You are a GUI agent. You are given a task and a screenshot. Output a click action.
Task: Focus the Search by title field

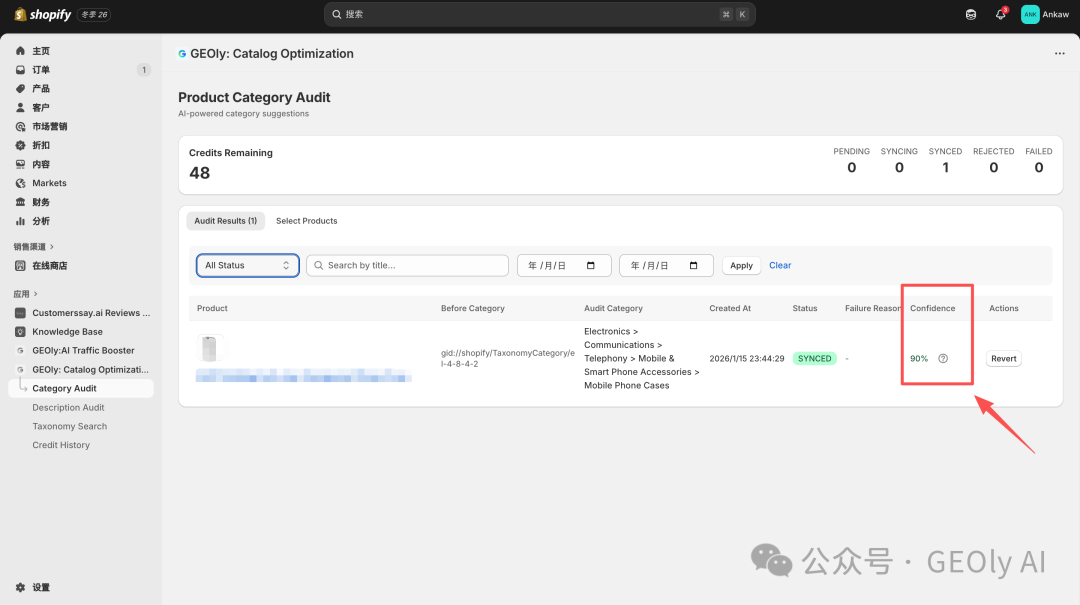point(407,265)
